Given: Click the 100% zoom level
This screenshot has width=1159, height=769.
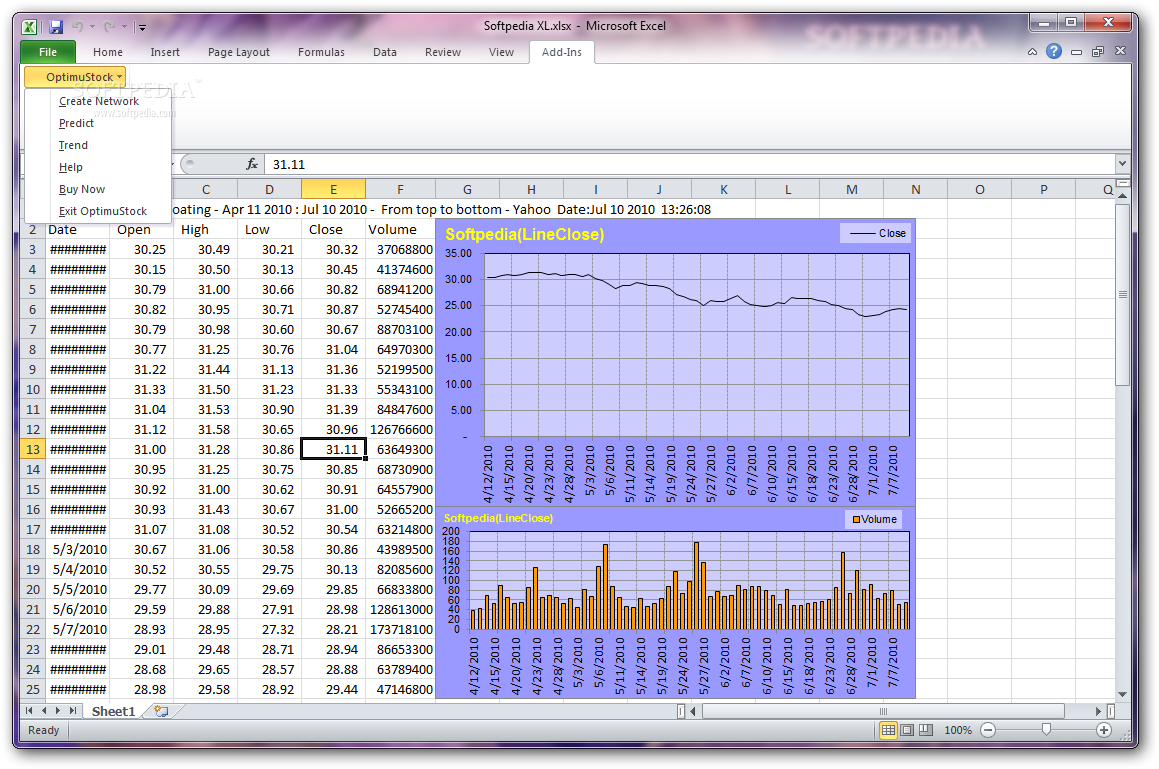Looking at the screenshot, I should tap(958, 730).
